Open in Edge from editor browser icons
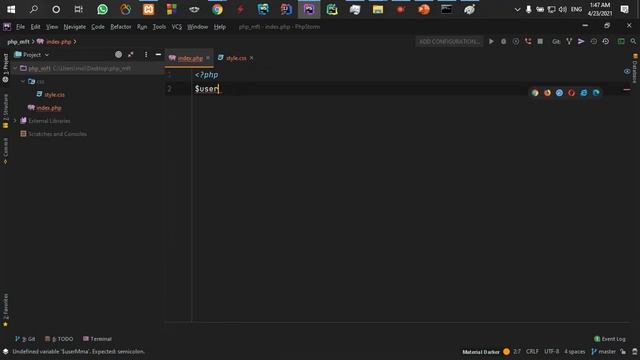 click(x=596, y=93)
